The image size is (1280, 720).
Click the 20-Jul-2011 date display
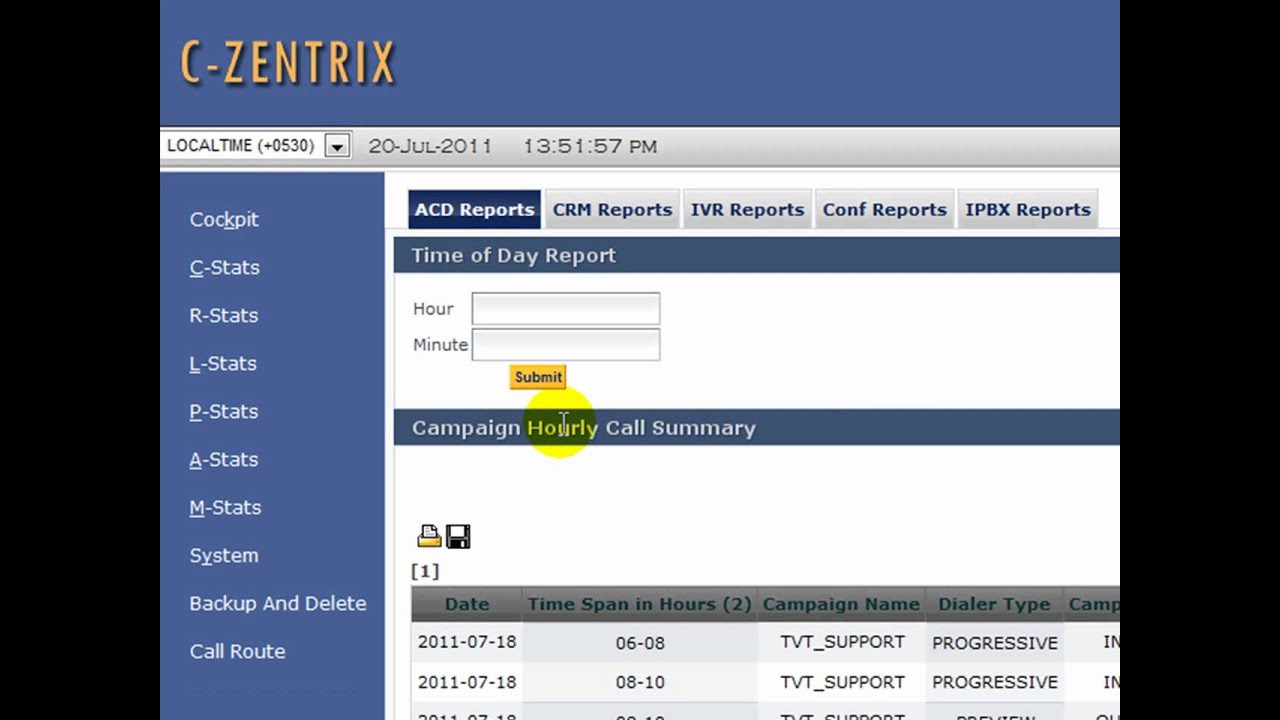pos(430,146)
